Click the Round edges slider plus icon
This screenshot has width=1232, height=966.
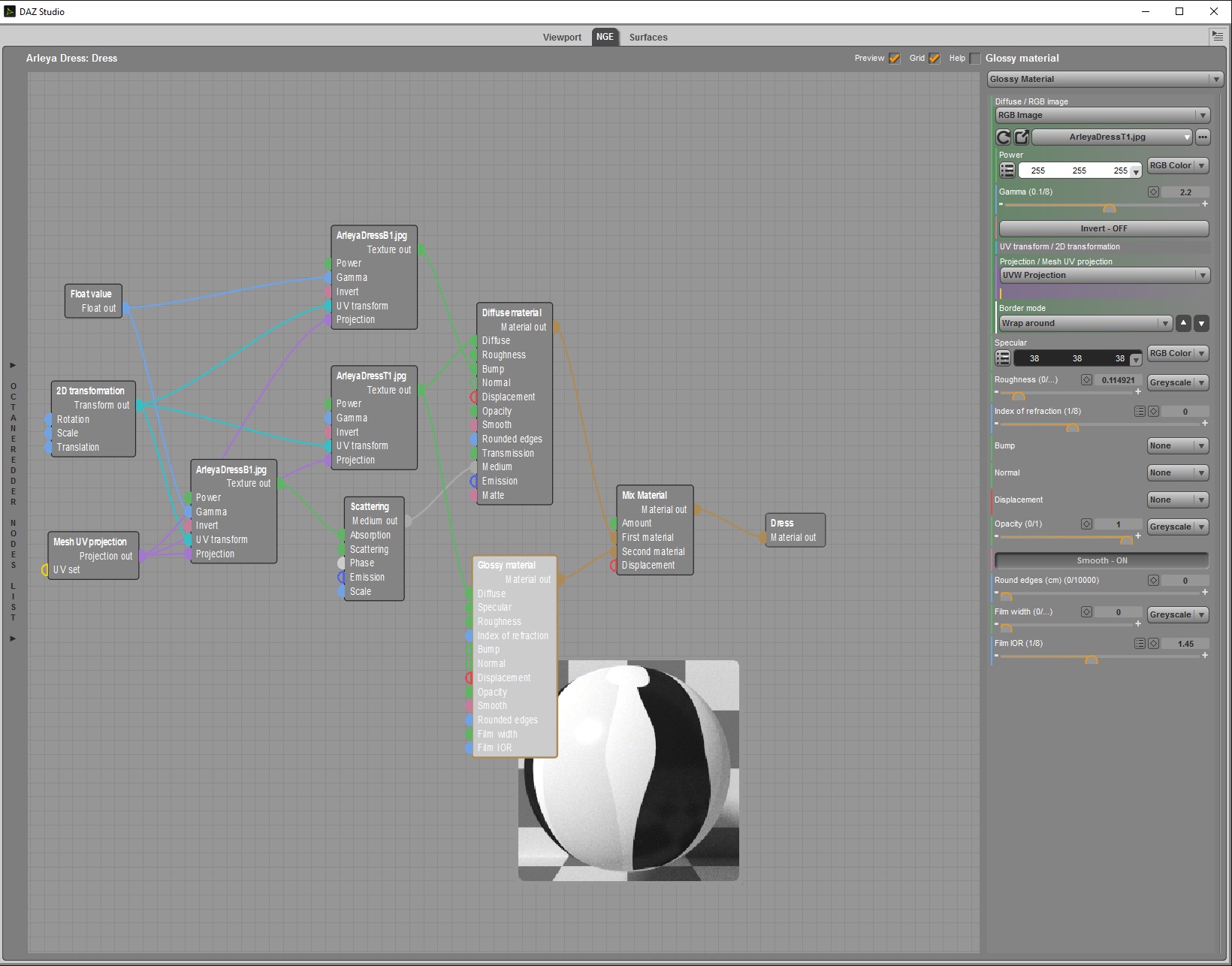coord(1205,592)
